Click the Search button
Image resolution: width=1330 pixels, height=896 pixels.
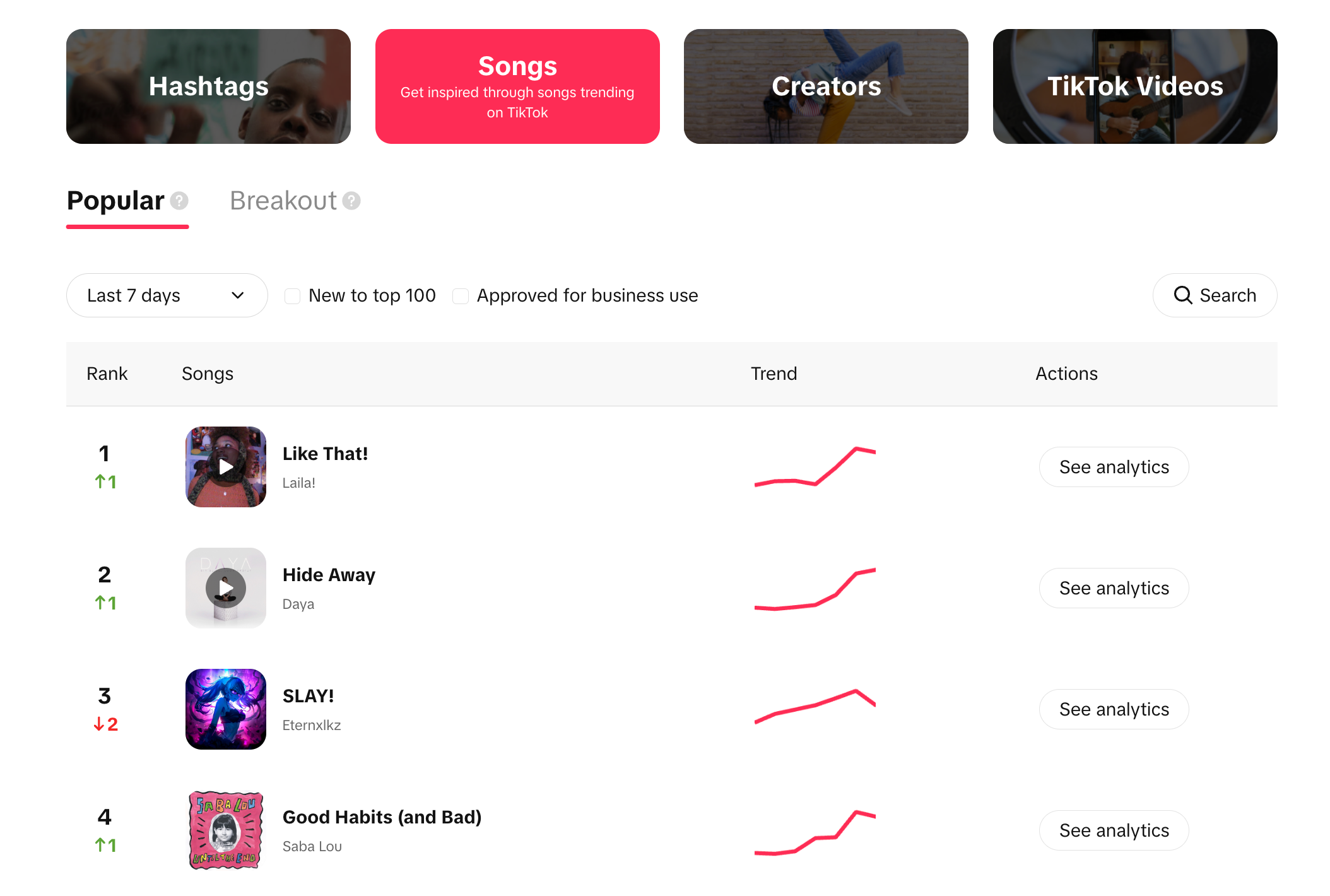coord(1215,295)
